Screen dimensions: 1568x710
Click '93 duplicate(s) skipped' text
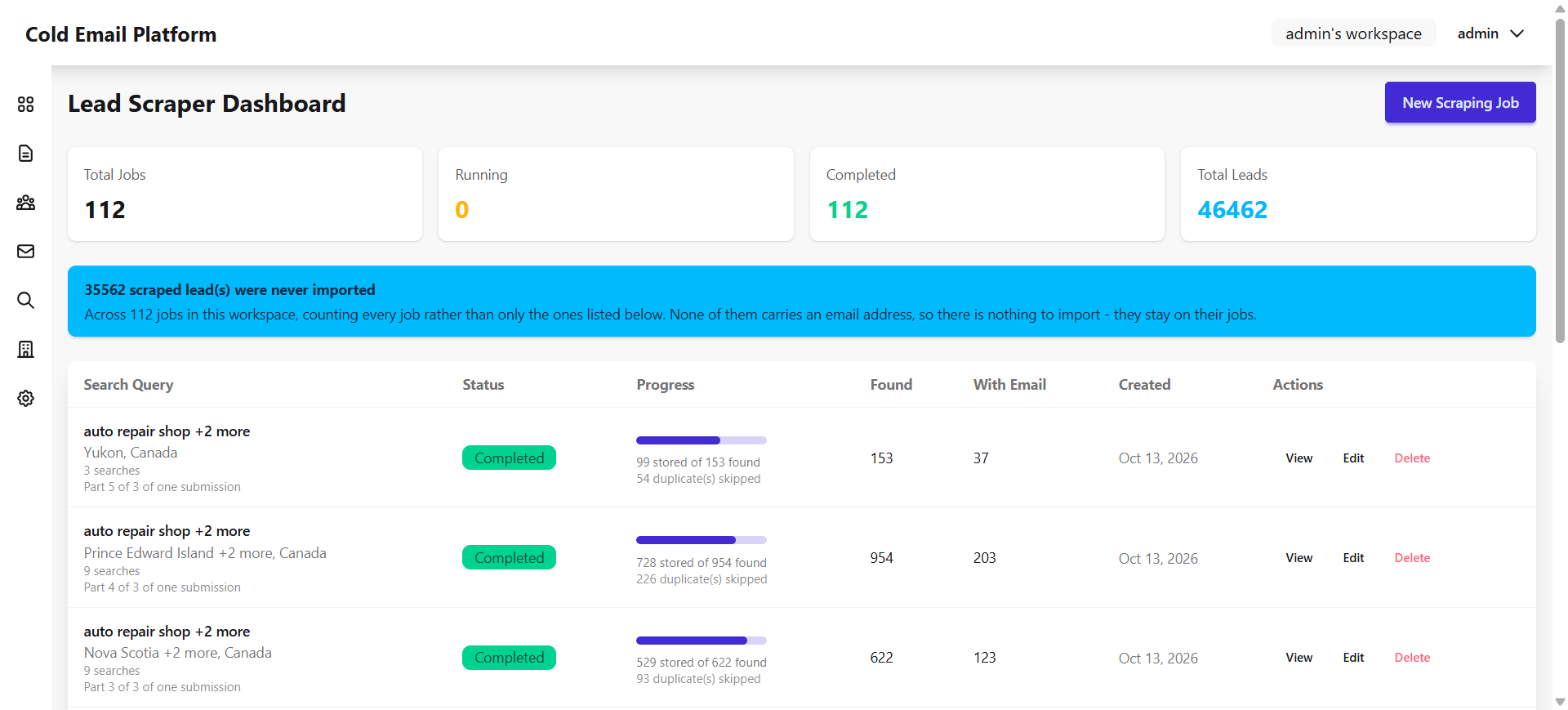tap(698, 679)
